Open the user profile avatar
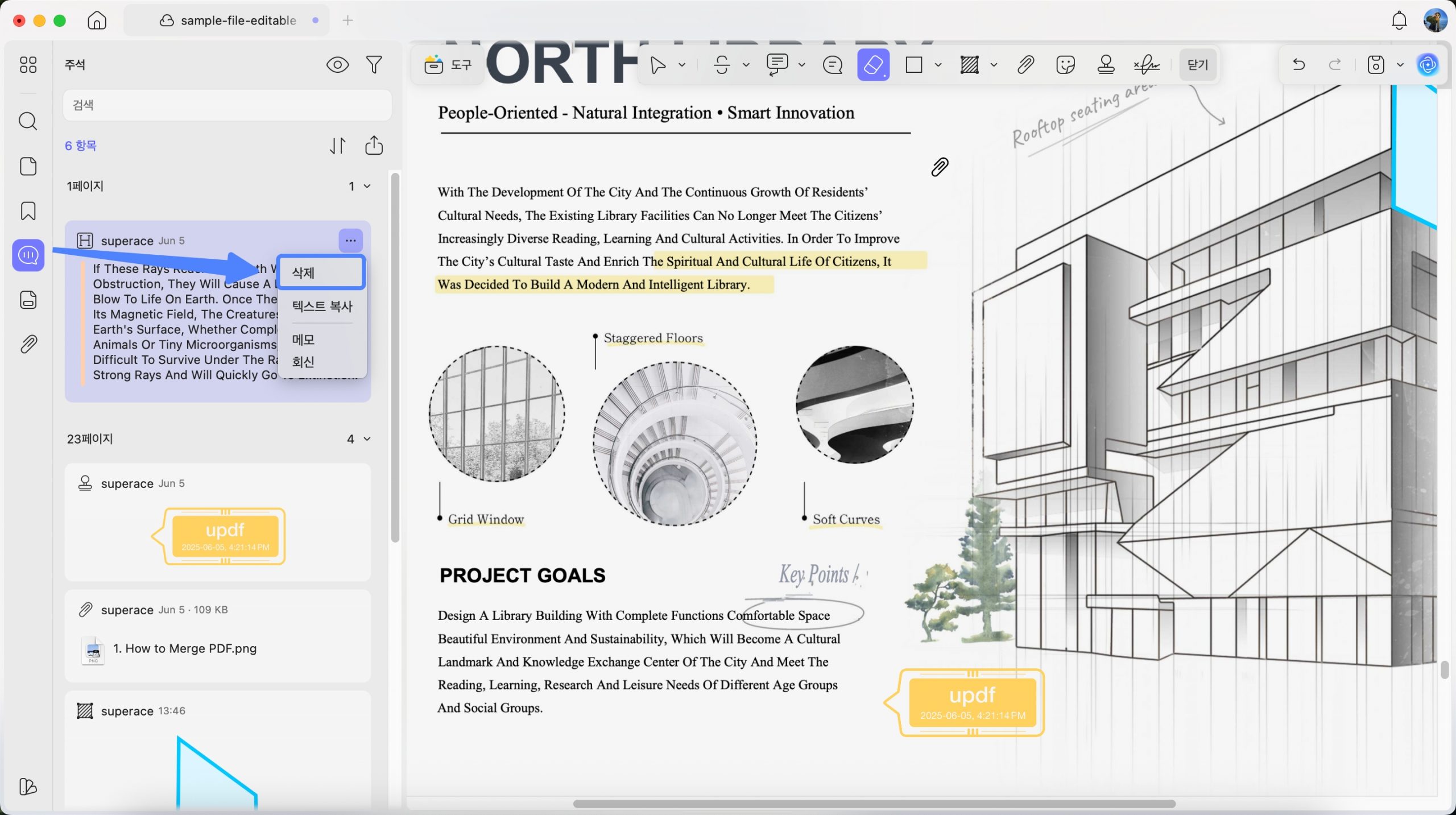The image size is (1456, 815). (x=1435, y=20)
